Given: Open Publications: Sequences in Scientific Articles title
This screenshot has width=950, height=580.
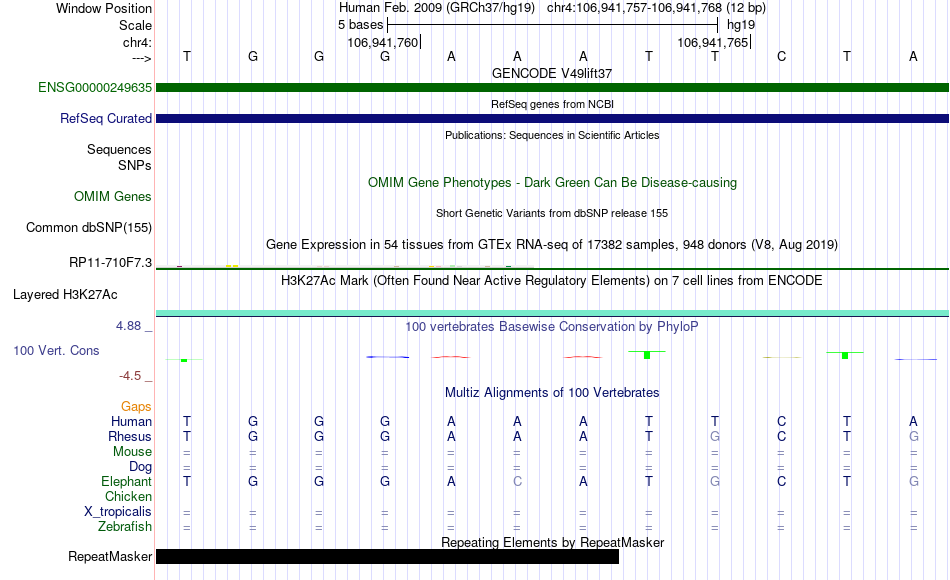Looking at the screenshot, I should (x=552, y=135).
